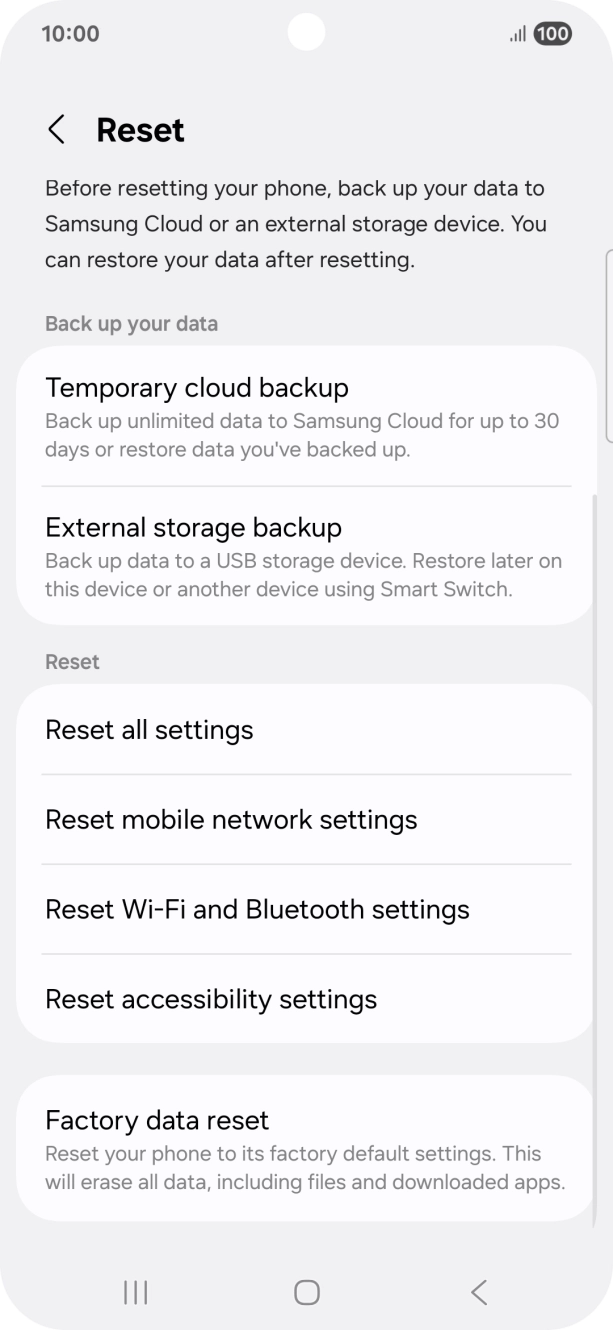Tap the Reset page title
The width and height of the screenshot is (613, 1330).
tap(140, 129)
